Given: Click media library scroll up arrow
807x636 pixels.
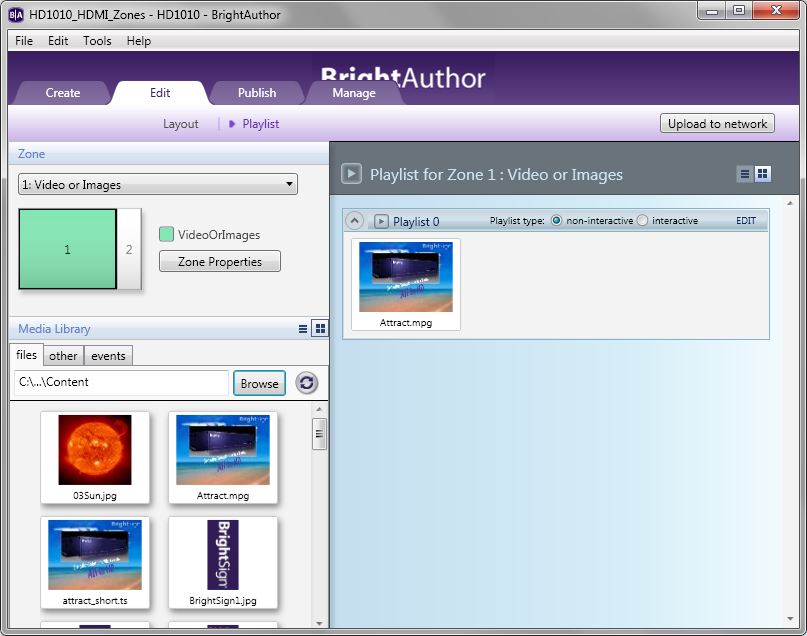Looking at the screenshot, I should pyautogui.click(x=319, y=410).
